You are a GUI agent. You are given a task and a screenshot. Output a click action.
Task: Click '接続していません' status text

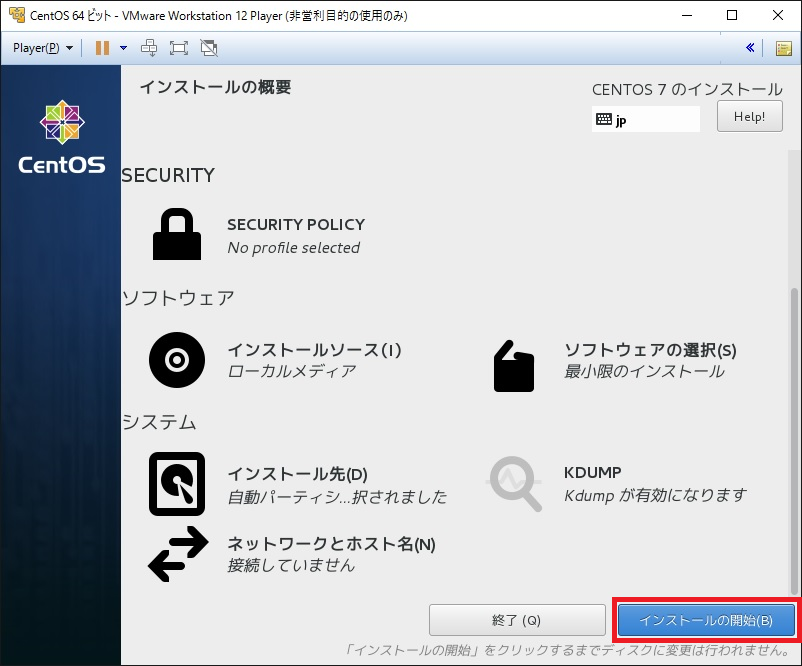pyautogui.click(x=291, y=565)
